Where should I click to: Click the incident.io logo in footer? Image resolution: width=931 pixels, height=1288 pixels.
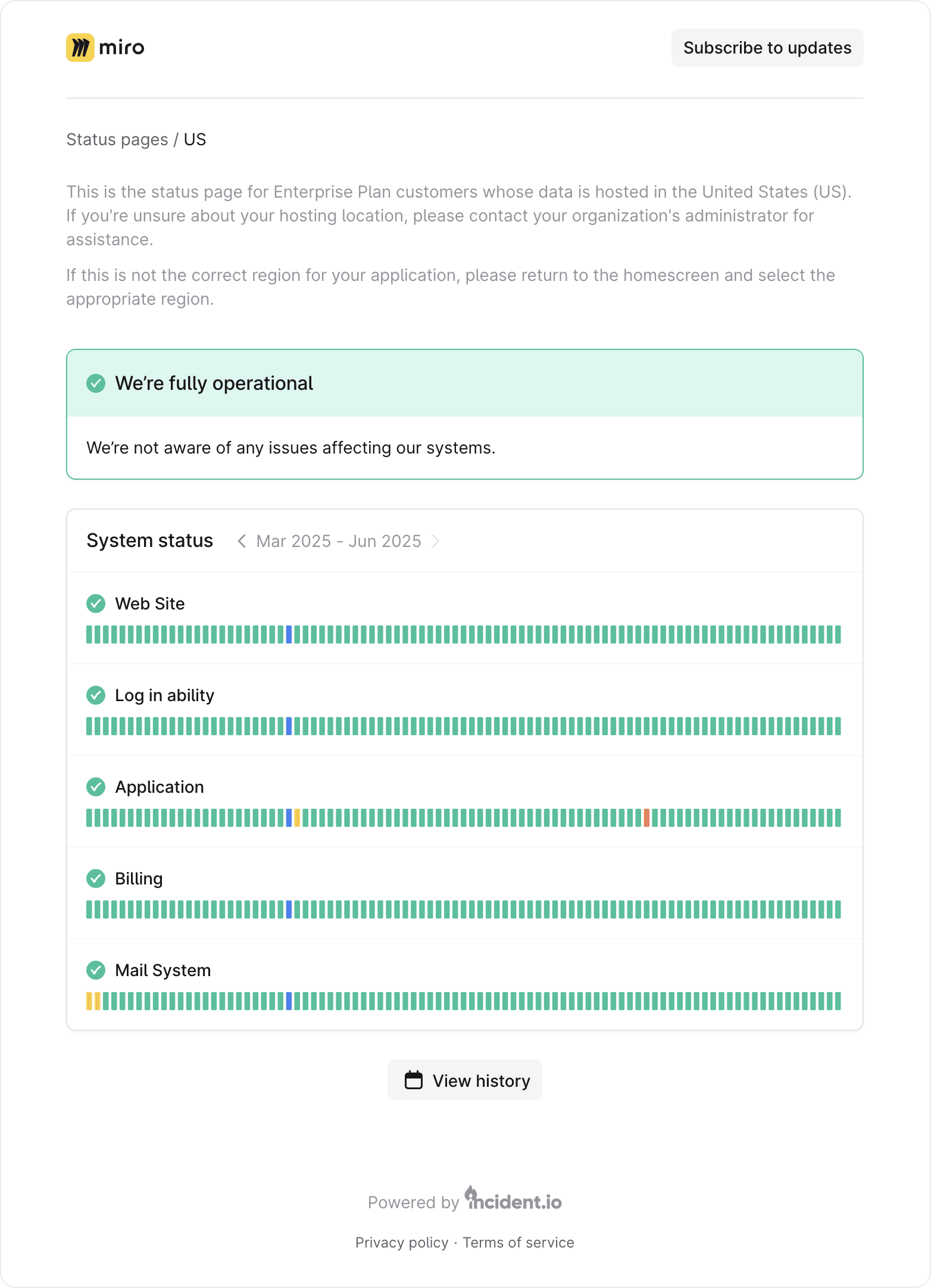pos(514,1200)
